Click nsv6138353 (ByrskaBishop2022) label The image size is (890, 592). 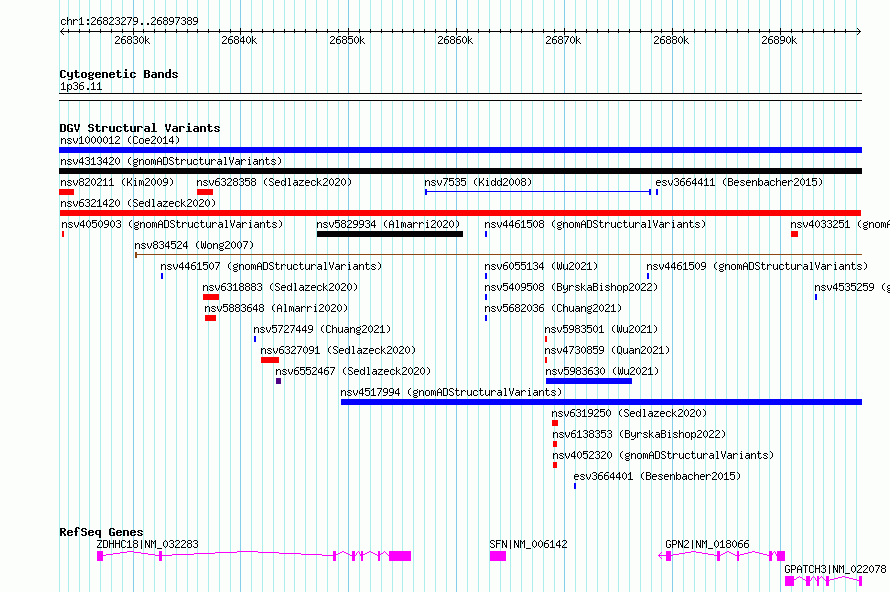click(639, 434)
